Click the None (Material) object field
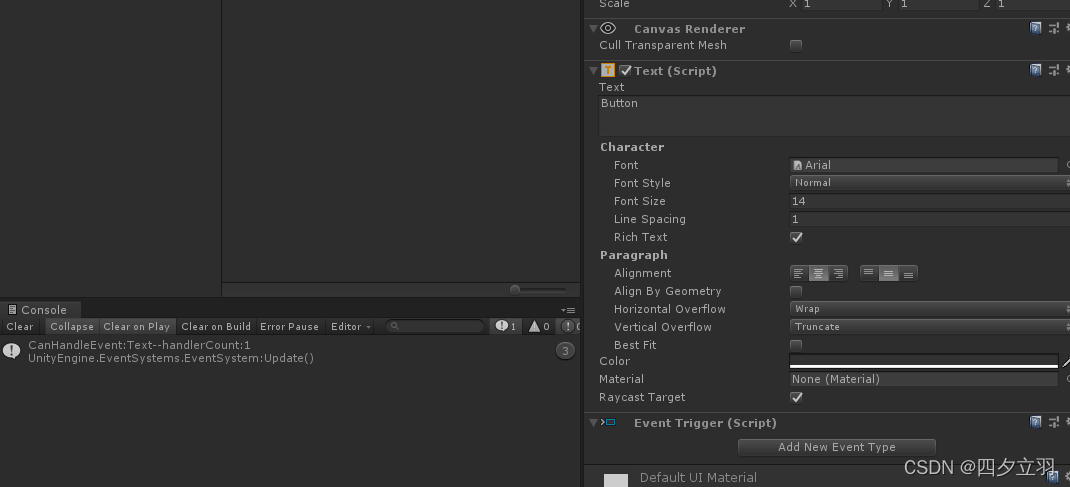Image resolution: width=1070 pixels, height=487 pixels. click(924, 379)
